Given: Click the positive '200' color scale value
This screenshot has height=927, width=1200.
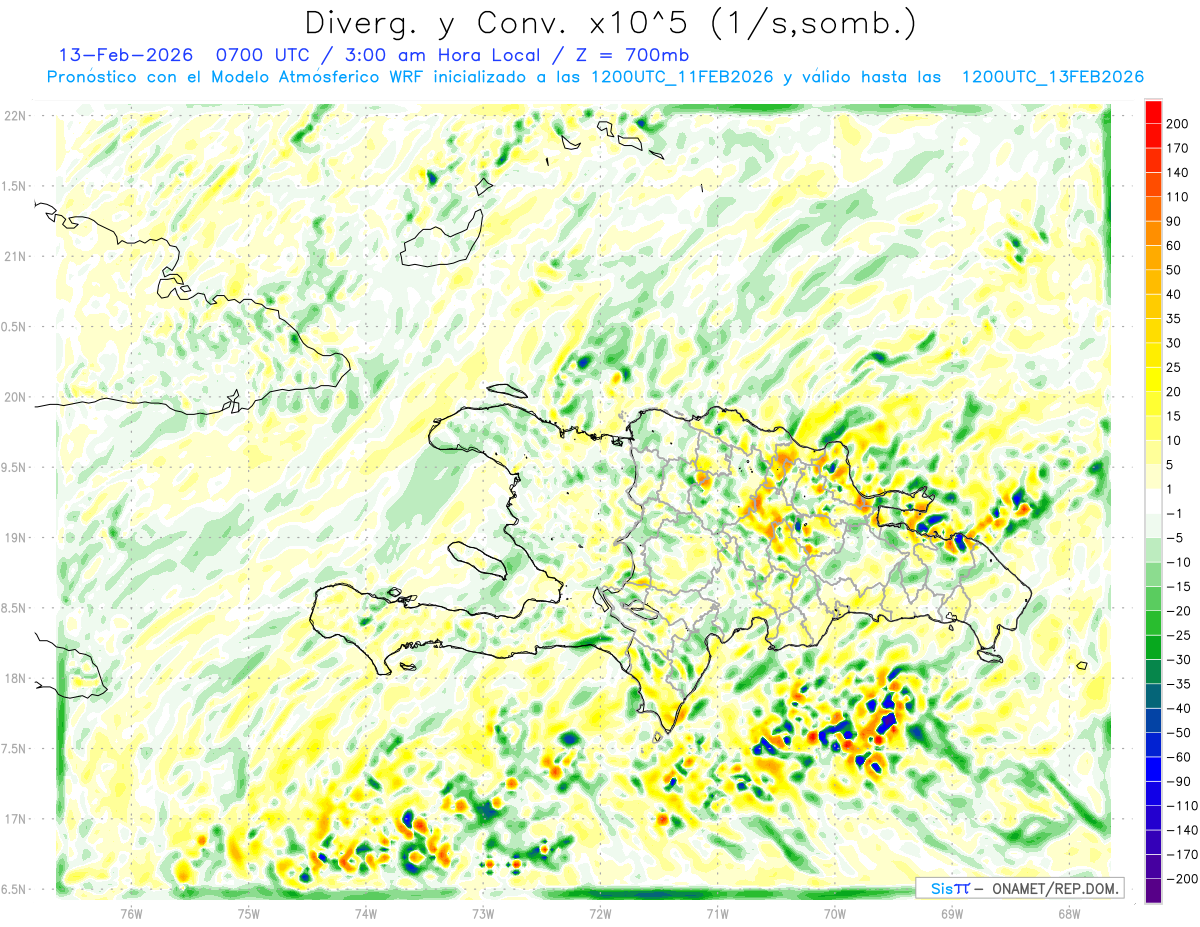Looking at the screenshot, I should 1178,123.
